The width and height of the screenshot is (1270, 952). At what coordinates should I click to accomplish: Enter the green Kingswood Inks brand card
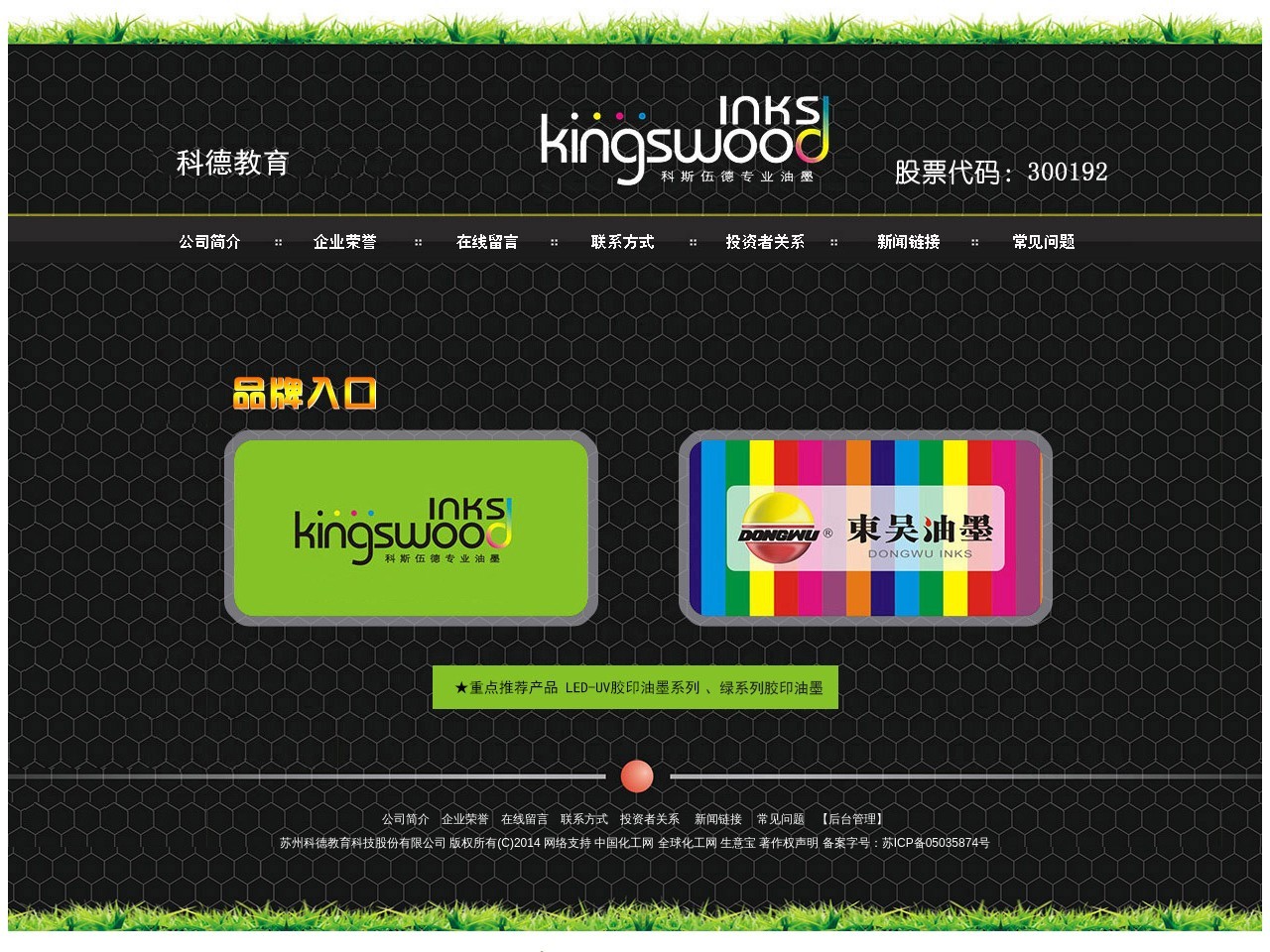(411, 529)
